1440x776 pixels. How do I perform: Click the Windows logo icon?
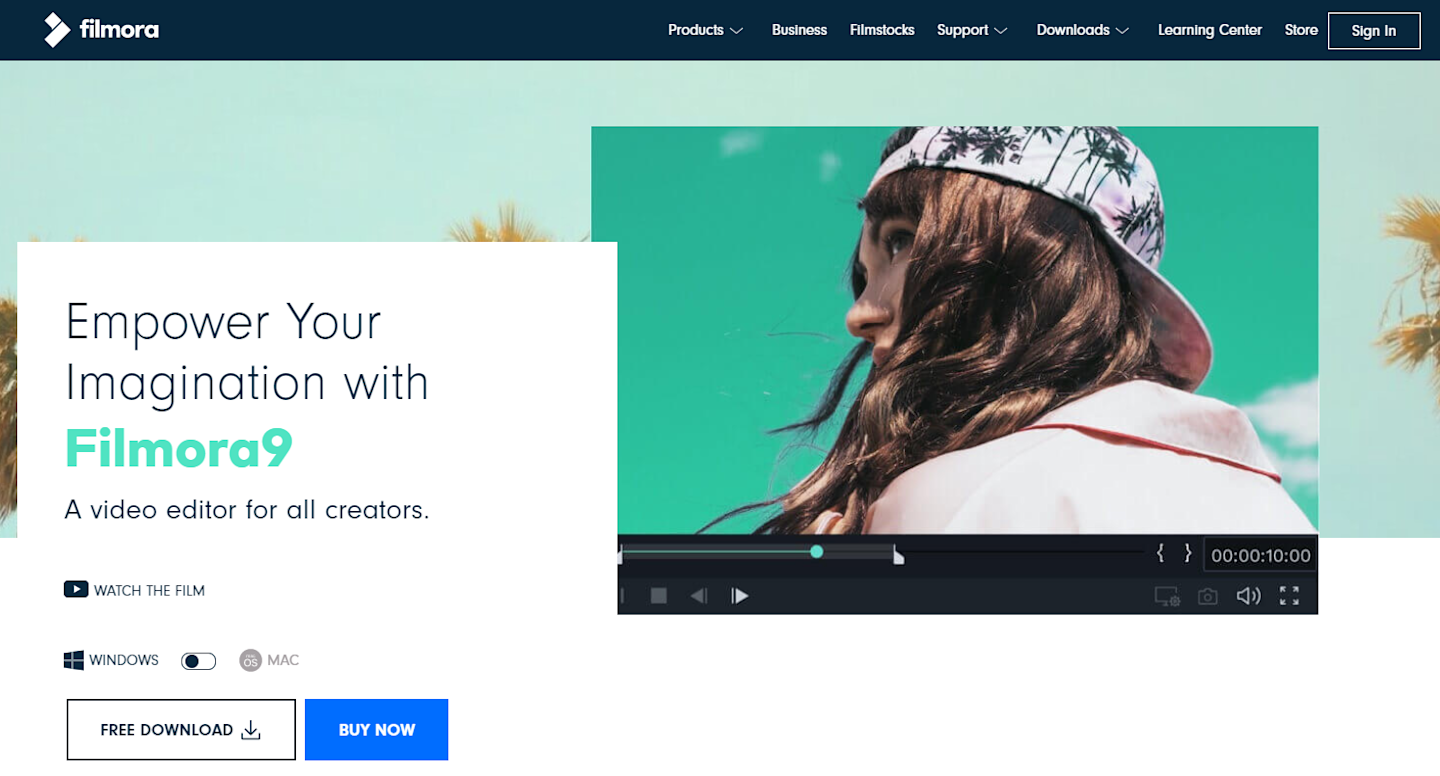74,660
